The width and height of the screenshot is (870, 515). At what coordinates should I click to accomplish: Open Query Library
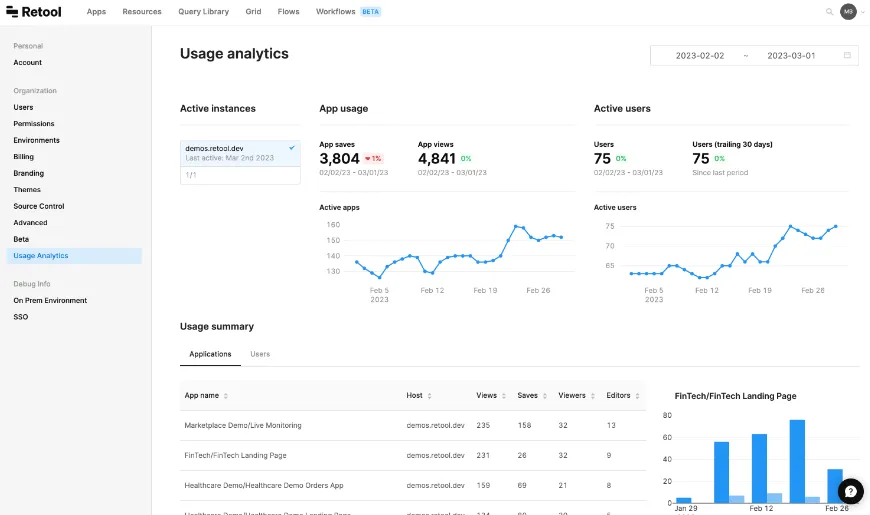tap(204, 12)
